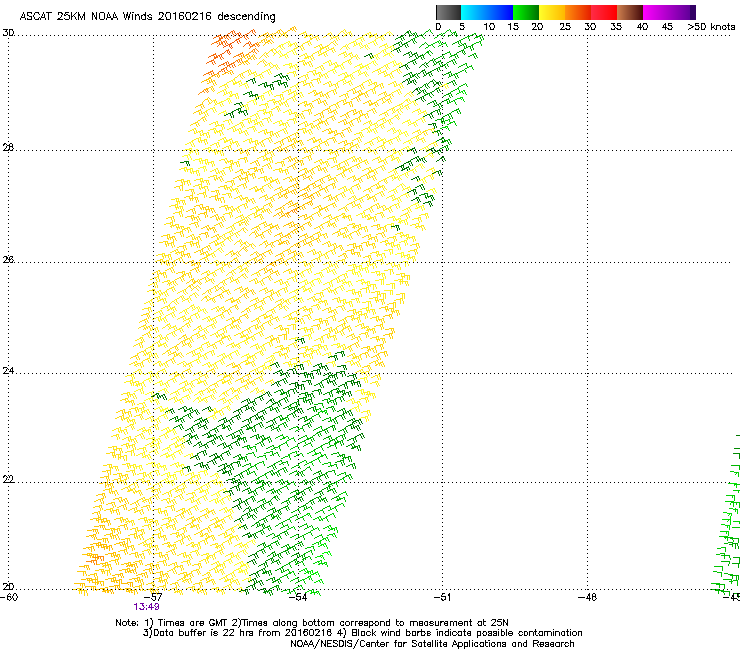Click the longitude label -54

(x=298, y=597)
